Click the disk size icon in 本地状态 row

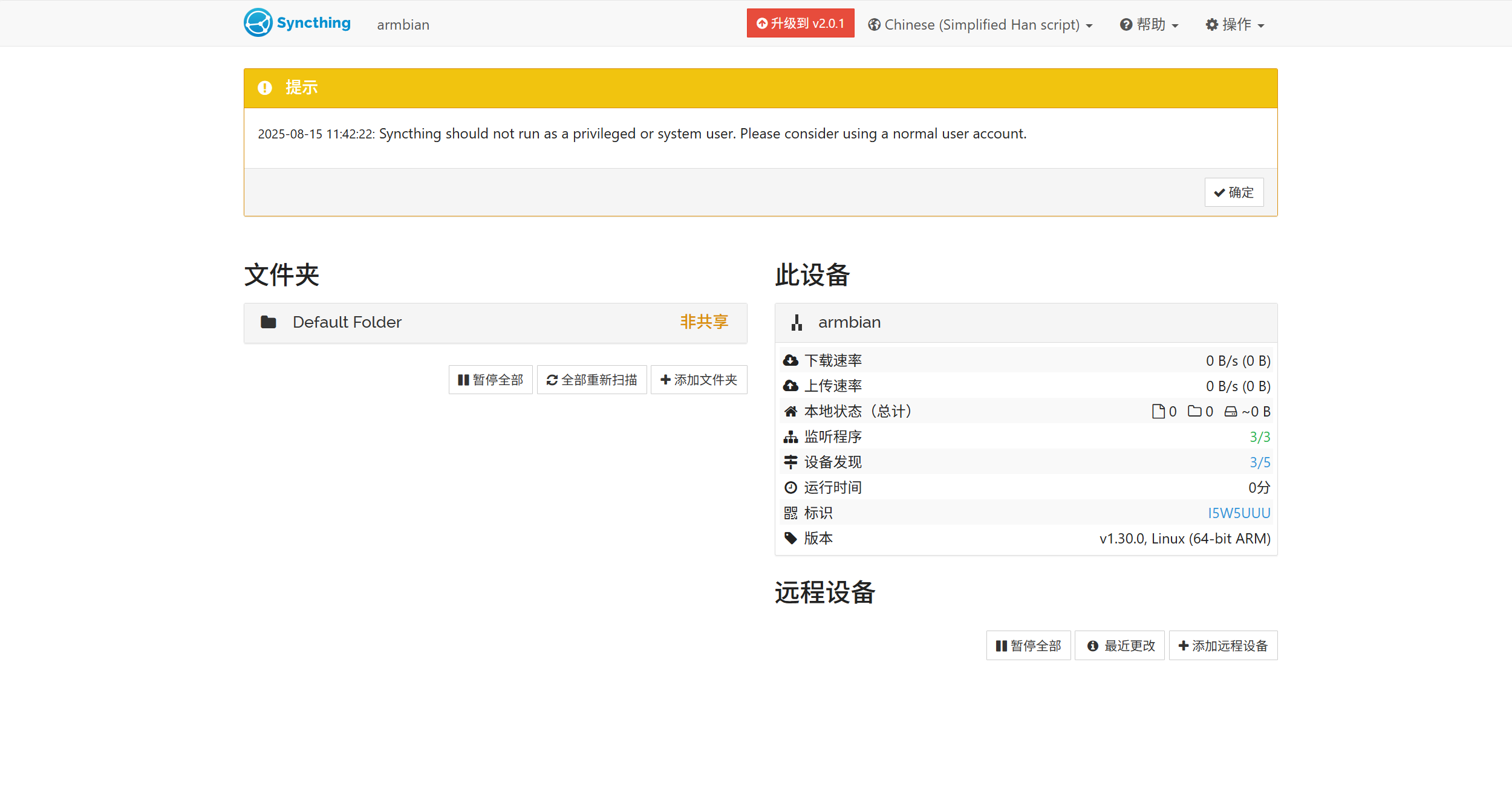pos(1231,412)
